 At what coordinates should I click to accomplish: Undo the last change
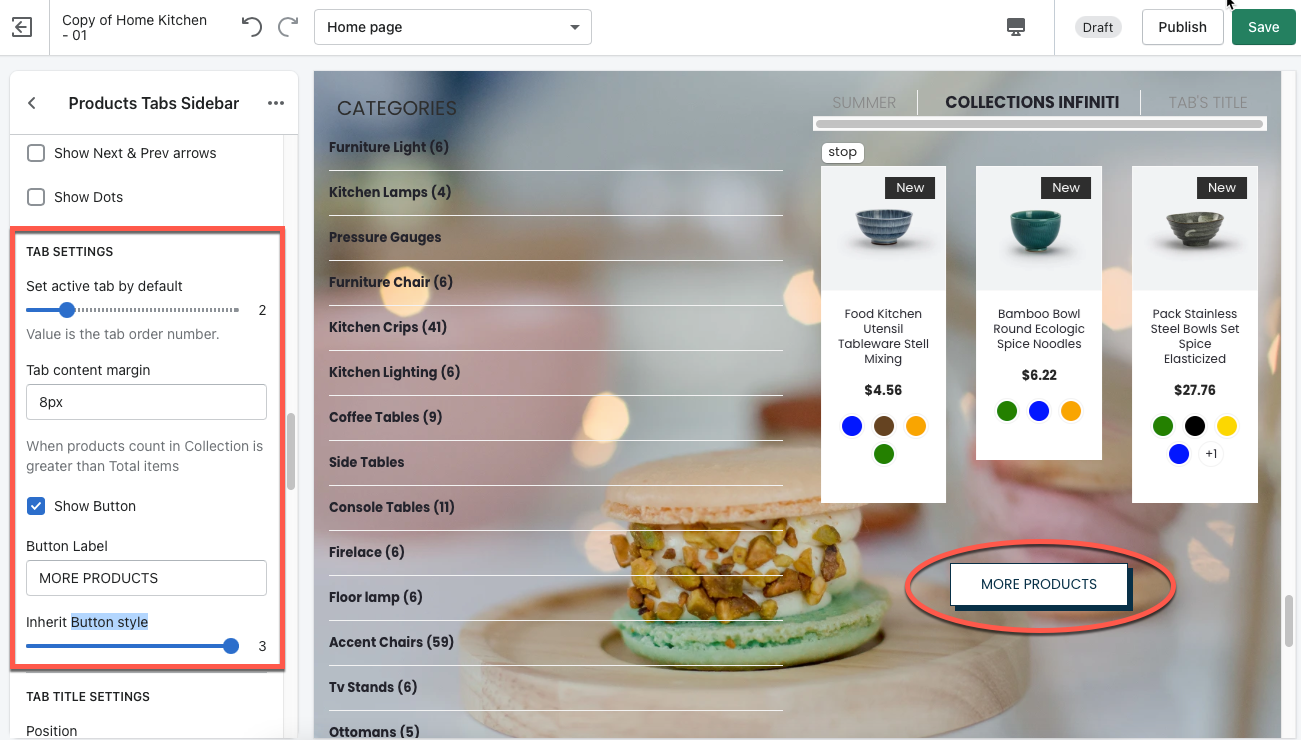(252, 27)
